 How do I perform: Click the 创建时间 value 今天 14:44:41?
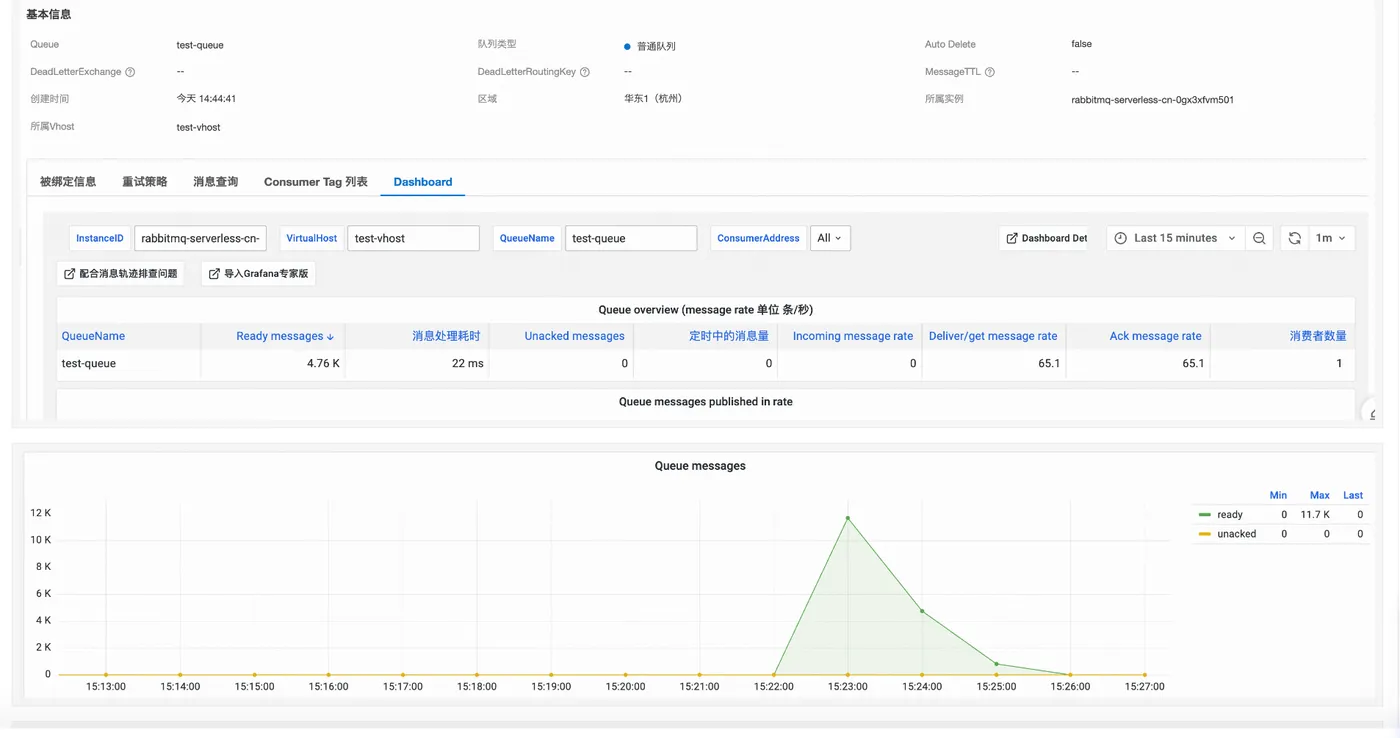(206, 99)
